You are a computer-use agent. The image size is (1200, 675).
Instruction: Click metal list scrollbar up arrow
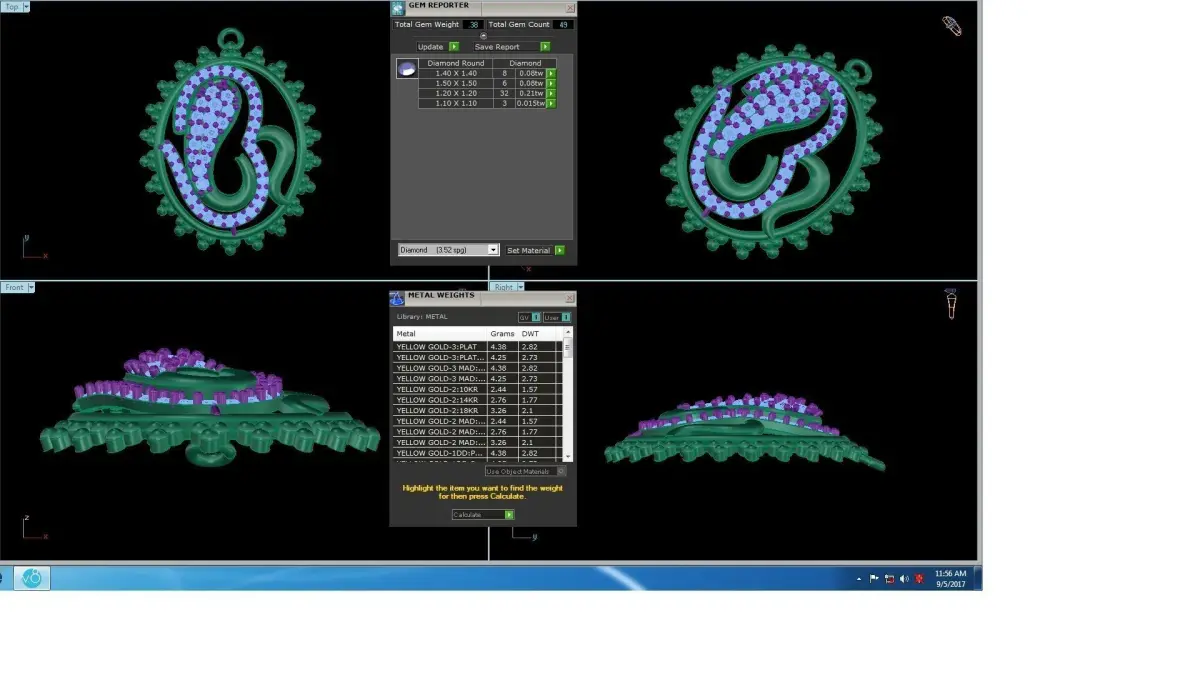pyautogui.click(x=568, y=332)
